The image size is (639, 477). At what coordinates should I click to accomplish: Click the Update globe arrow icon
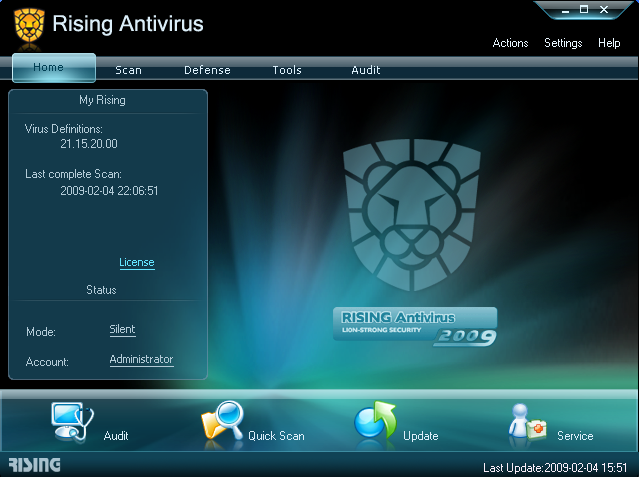[x=375, y=420]
